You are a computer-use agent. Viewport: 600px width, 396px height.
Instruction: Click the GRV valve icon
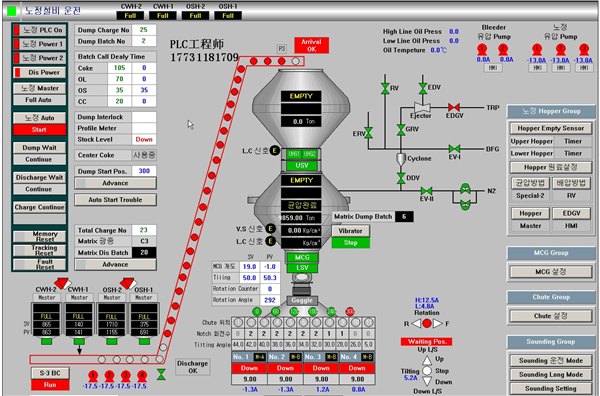[401, 130]
